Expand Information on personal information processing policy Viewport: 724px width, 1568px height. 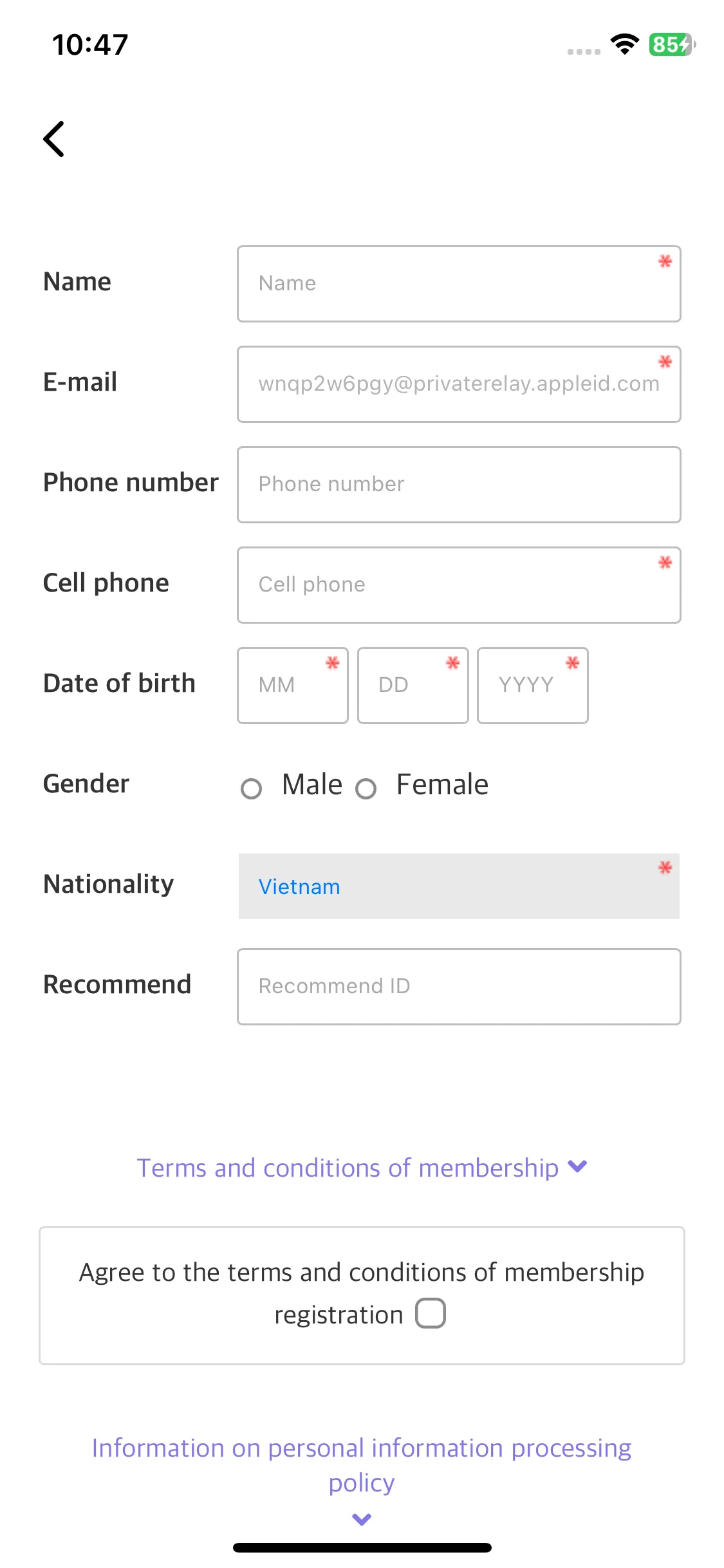(x=362, y=1465)
